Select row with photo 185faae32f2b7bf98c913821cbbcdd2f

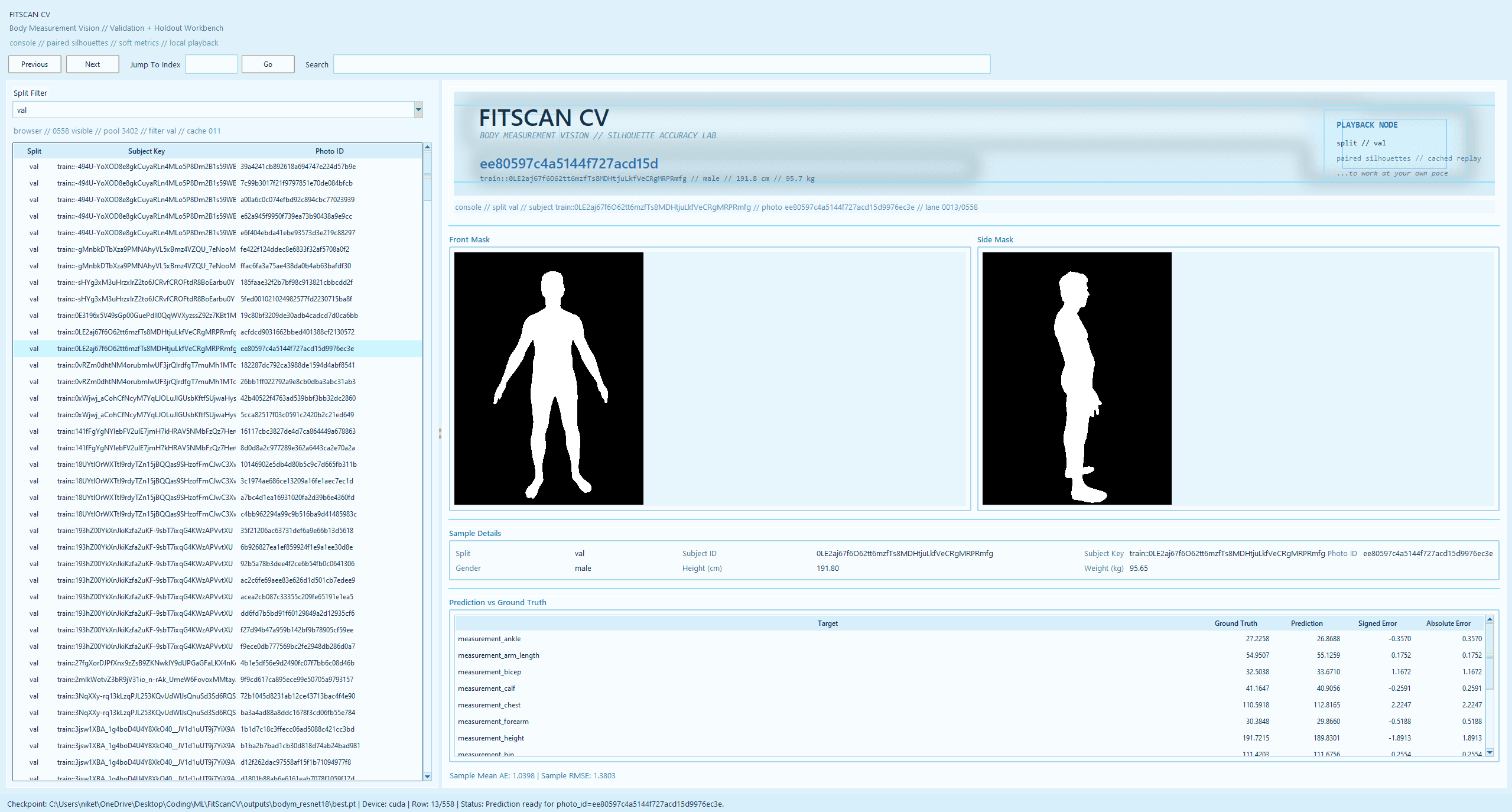pos(217,282)
